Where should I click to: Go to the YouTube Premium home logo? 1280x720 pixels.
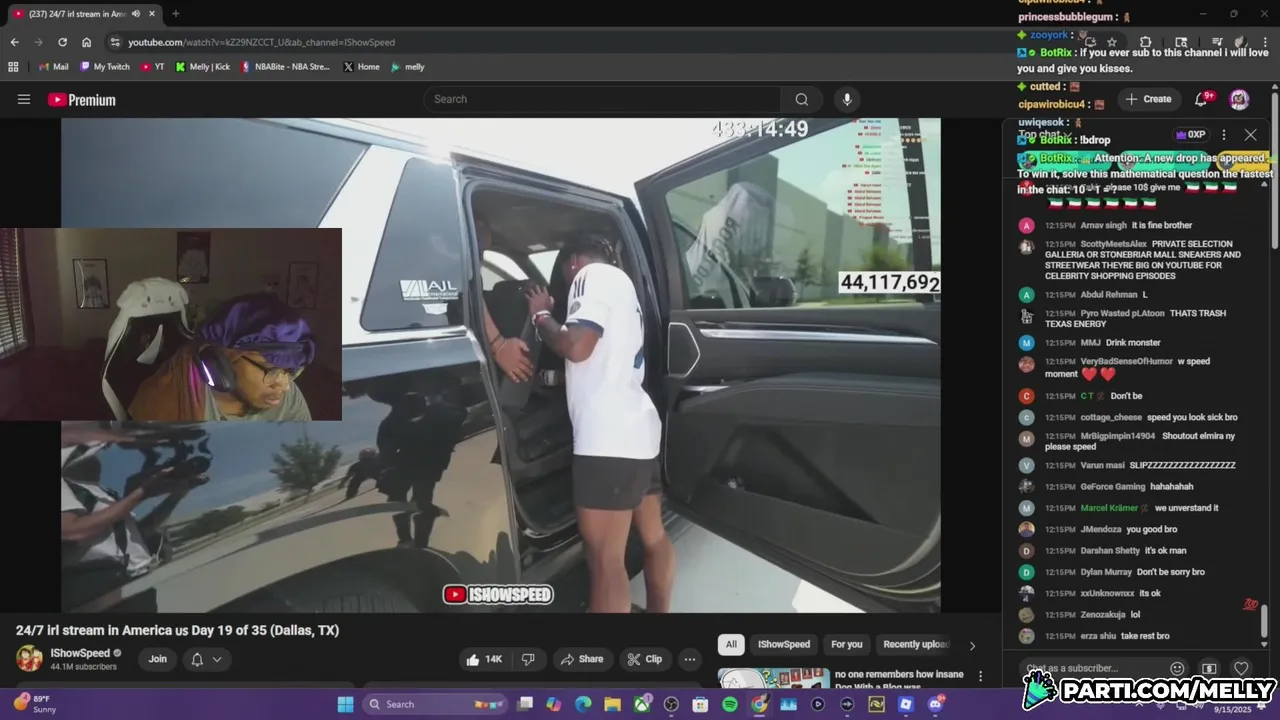pos(82,100)
